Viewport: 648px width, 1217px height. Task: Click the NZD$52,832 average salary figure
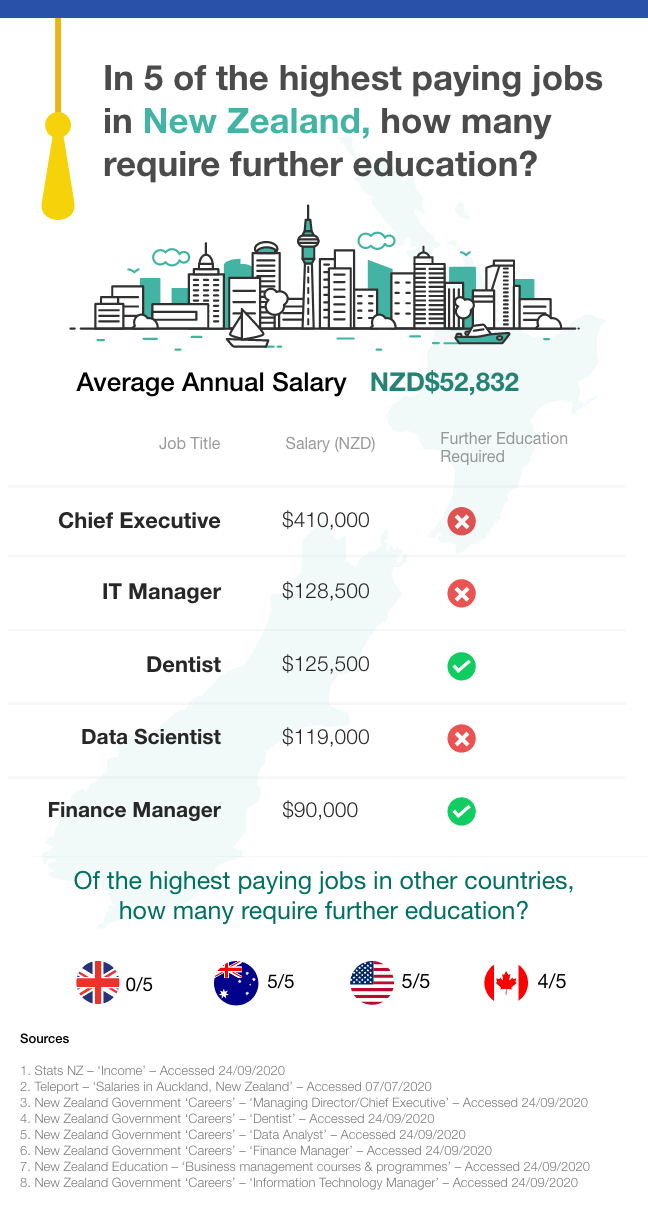[x=445, y=383]
